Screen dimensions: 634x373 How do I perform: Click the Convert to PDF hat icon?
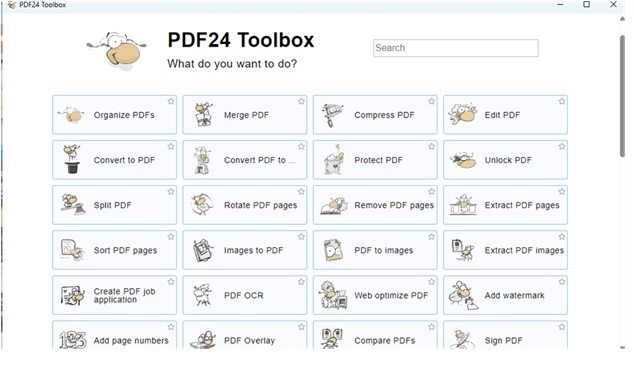(x=72, y=159)
